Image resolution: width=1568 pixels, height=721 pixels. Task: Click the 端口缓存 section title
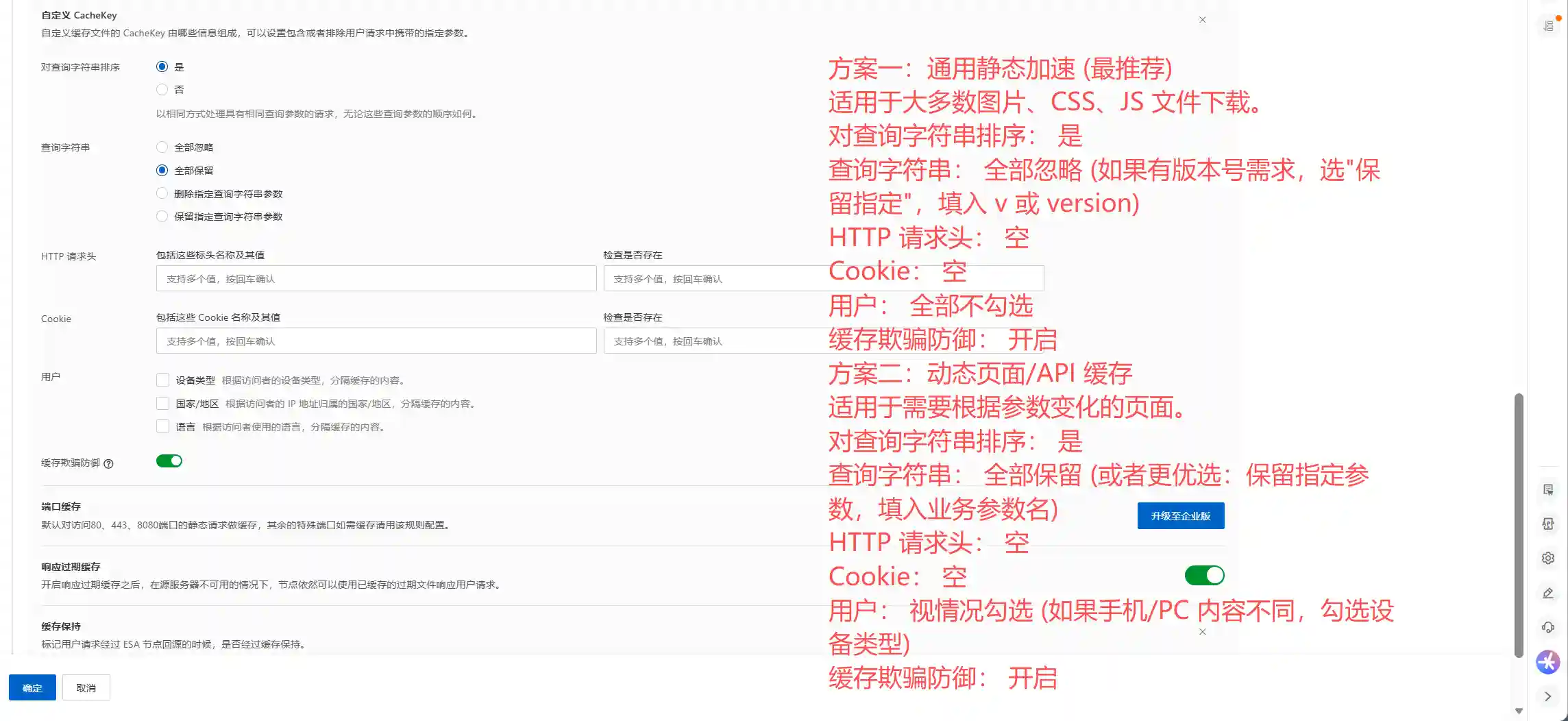61,506
